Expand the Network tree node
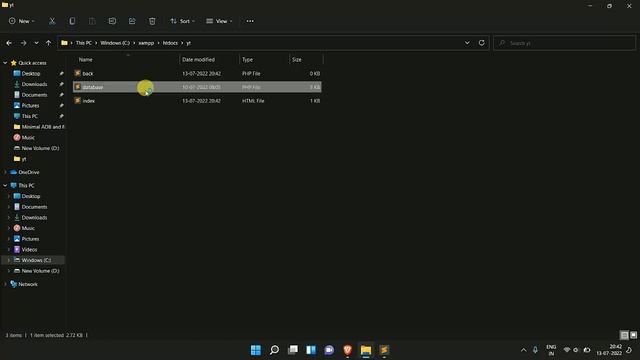Screen dimensions: 640x360 pyautogui.click(x=5, y=284)
